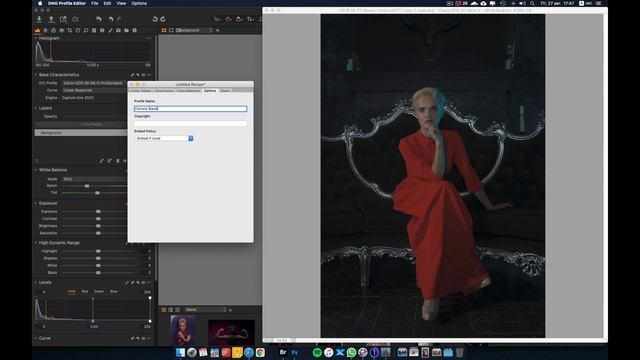
Task: Select the Red channel in Levels
Action: click(x=85, y=291)
